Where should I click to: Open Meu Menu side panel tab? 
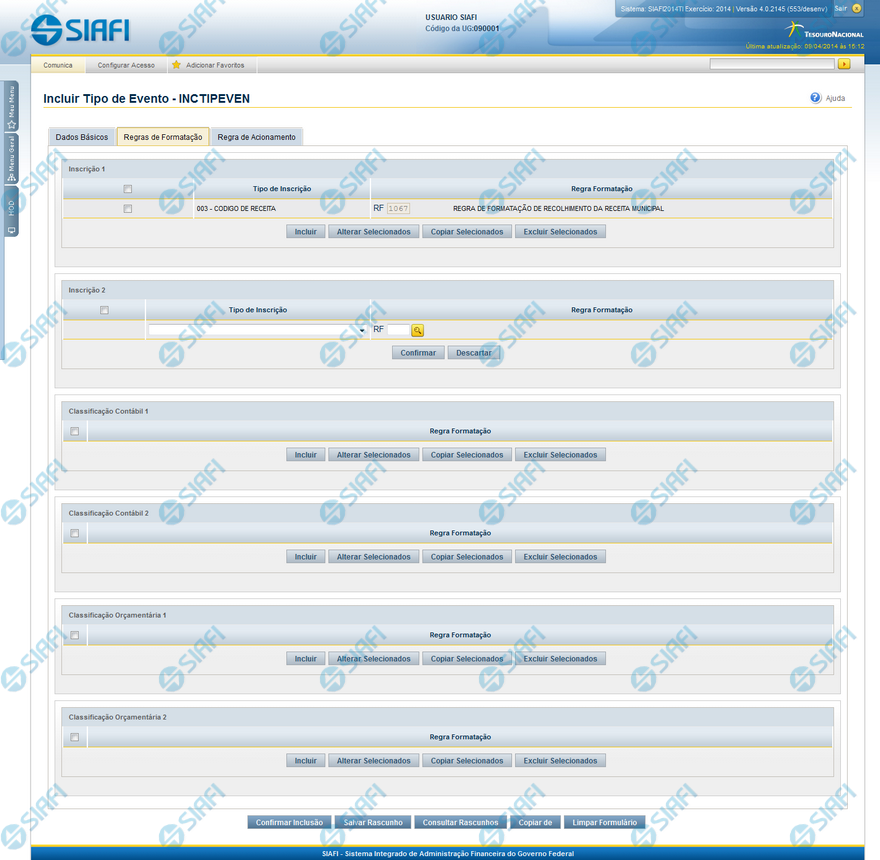click(x=11, y=106)
